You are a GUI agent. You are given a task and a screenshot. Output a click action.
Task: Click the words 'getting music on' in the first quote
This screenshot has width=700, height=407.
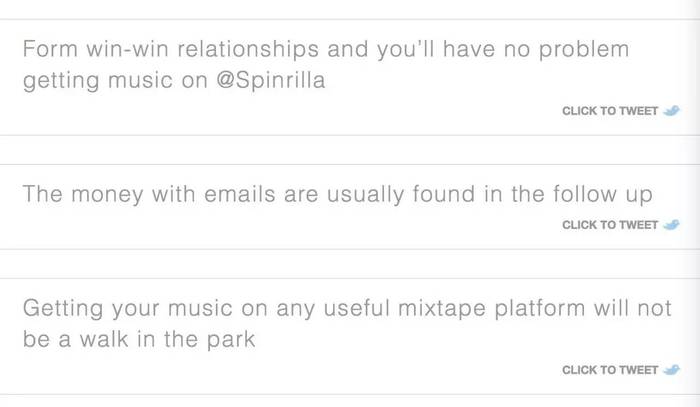tap(115, 81)
